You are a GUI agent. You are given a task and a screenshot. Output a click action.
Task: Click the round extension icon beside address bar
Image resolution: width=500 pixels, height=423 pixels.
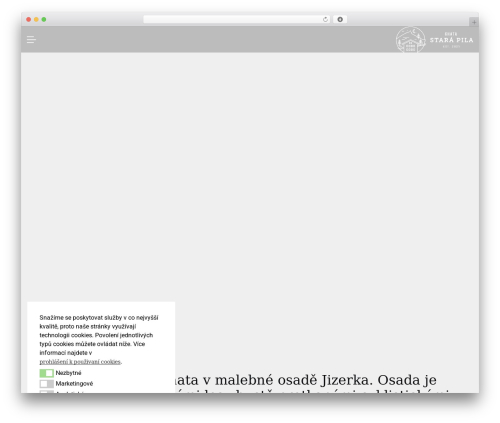click(340, 20)
